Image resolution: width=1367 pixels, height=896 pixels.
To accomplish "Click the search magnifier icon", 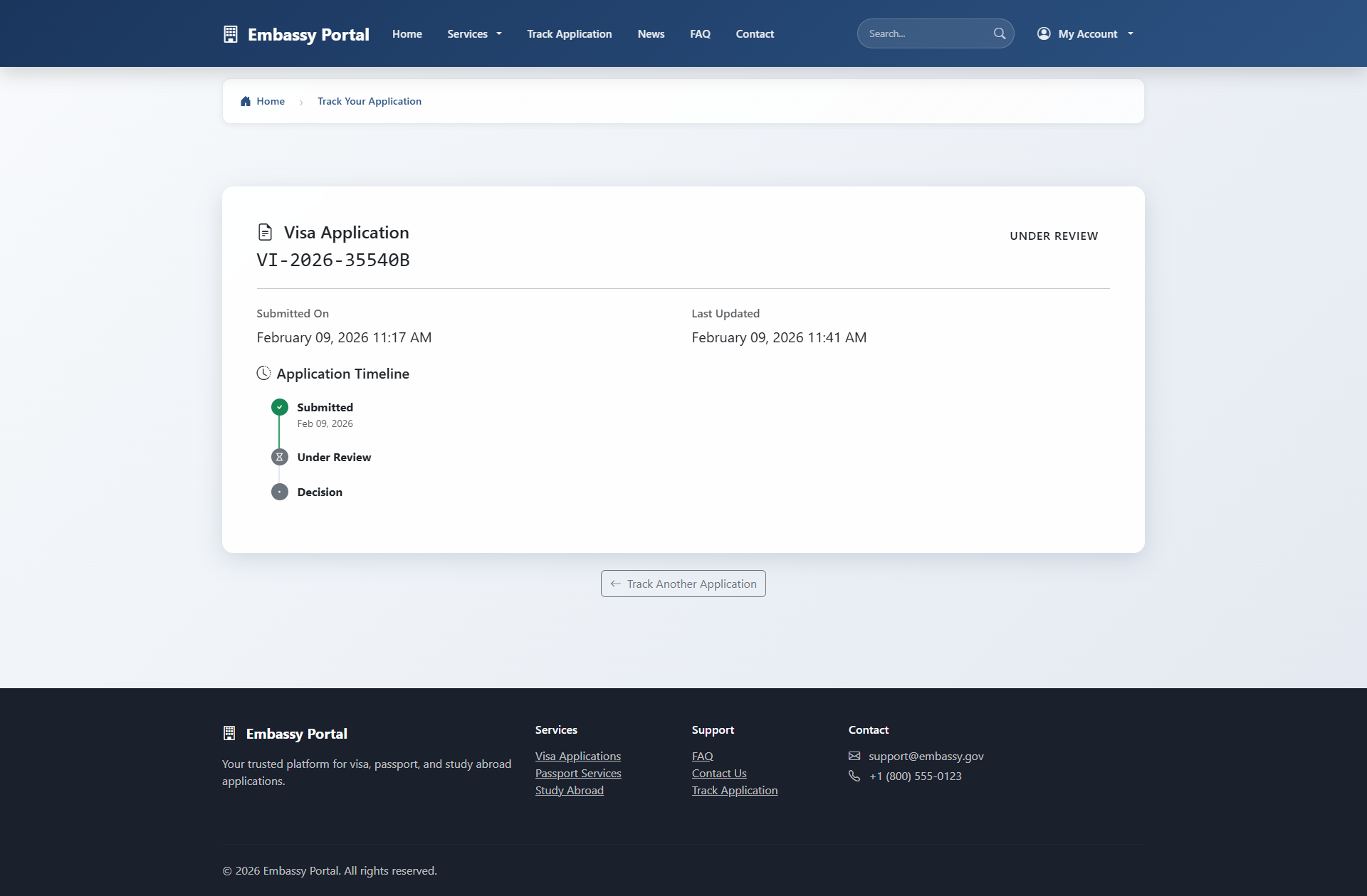I will [1000, 33].
